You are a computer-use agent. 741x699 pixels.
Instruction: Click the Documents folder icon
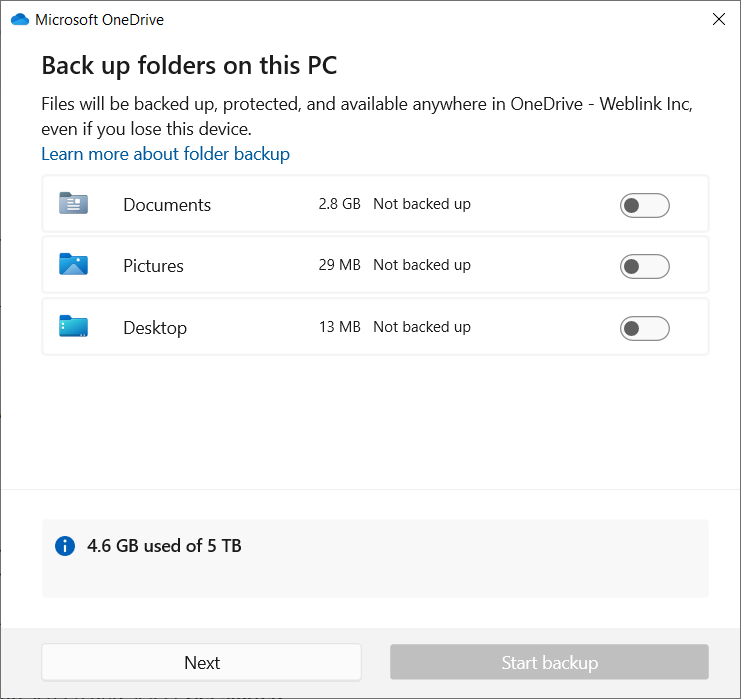point(73,204)
